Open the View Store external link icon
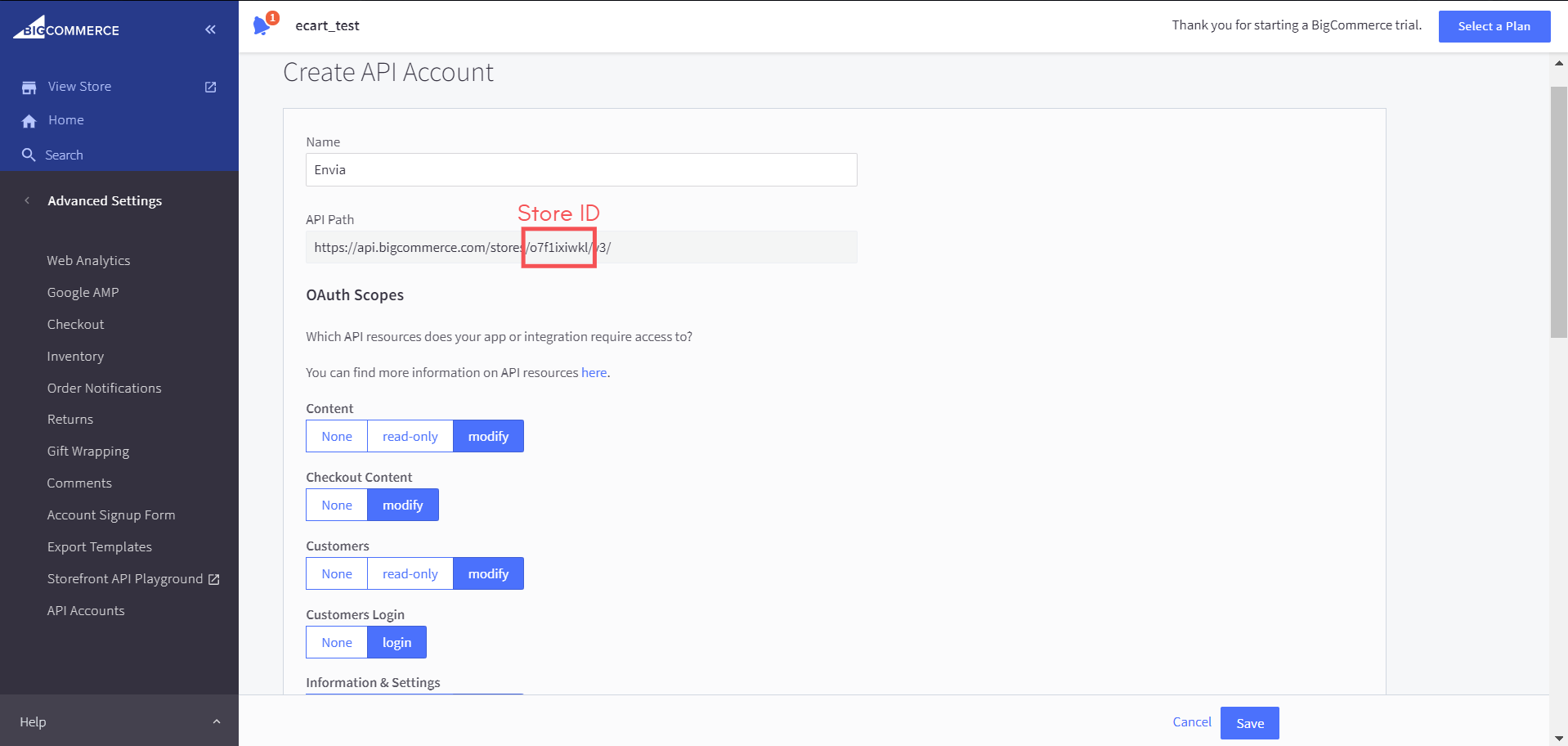Viewport: 1568px width, 746px height. coord(210,87)
